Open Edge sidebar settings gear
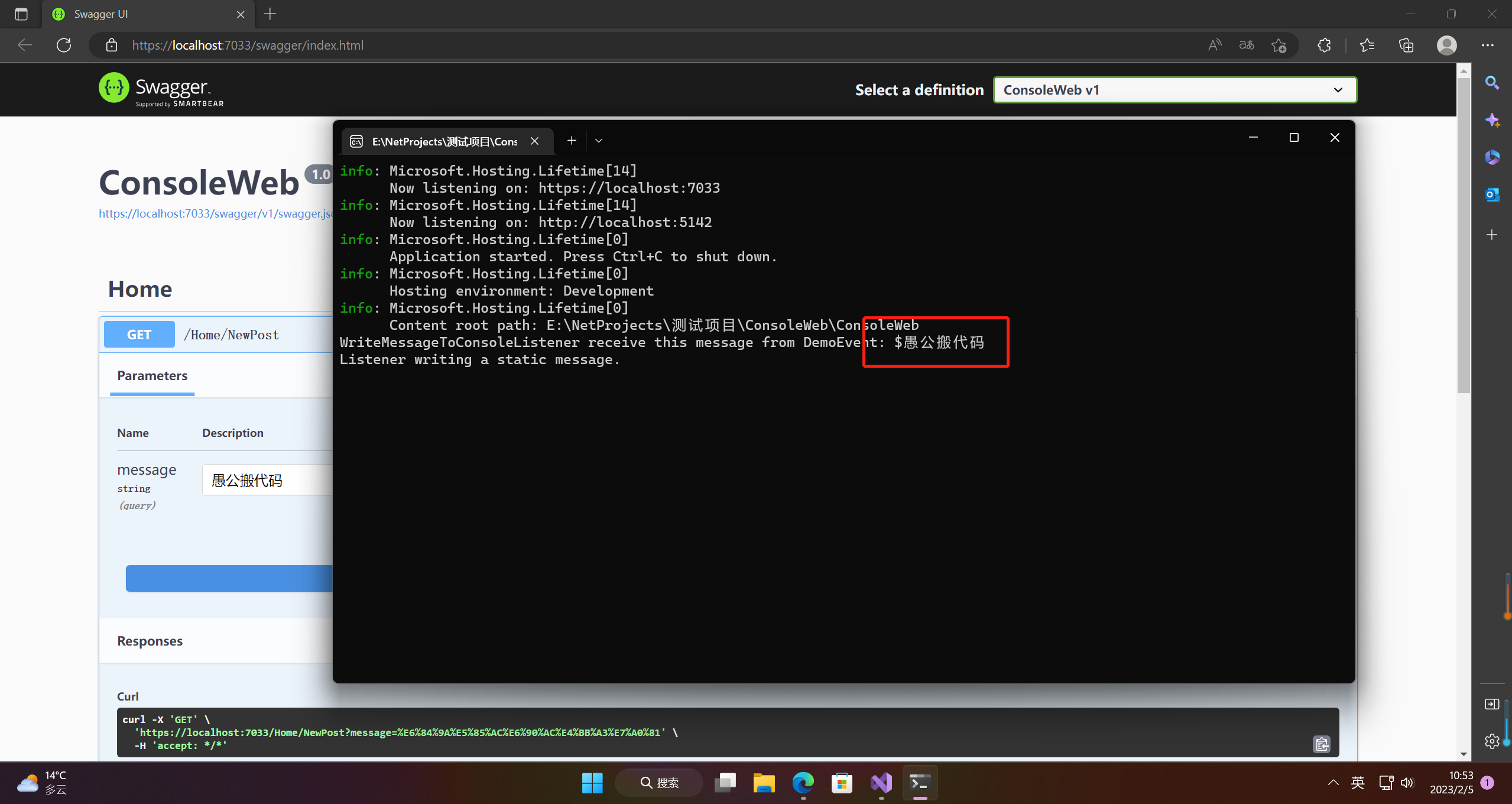This screenshot has width=1512, height=804. point(1492,741)
